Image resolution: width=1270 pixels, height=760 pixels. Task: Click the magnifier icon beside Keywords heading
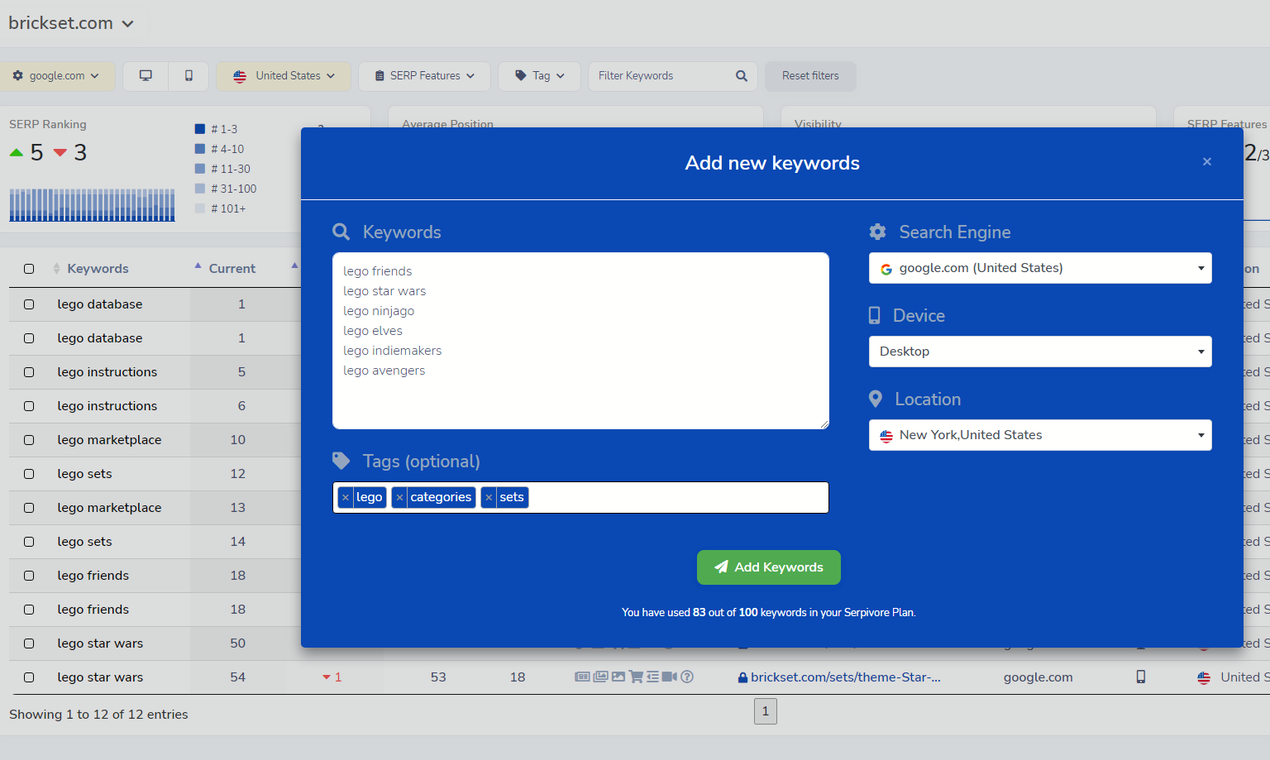coord(341,232)
